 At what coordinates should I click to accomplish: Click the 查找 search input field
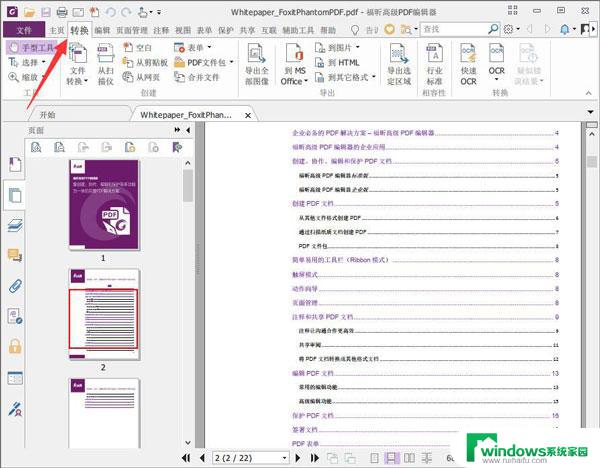[x=454, y=29]
